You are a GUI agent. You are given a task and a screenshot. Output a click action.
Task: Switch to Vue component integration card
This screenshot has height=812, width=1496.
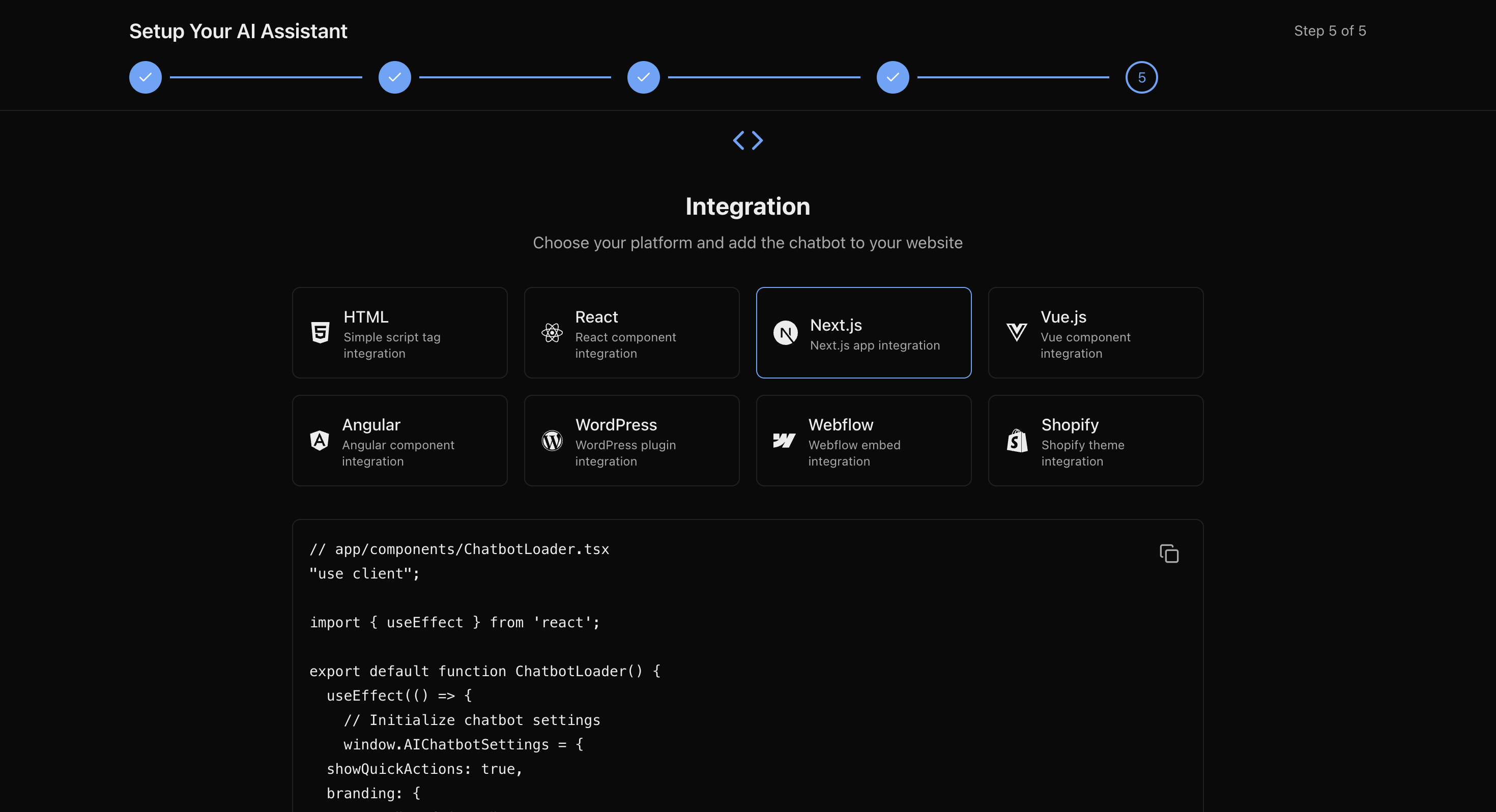click(x=1095, y=333)
